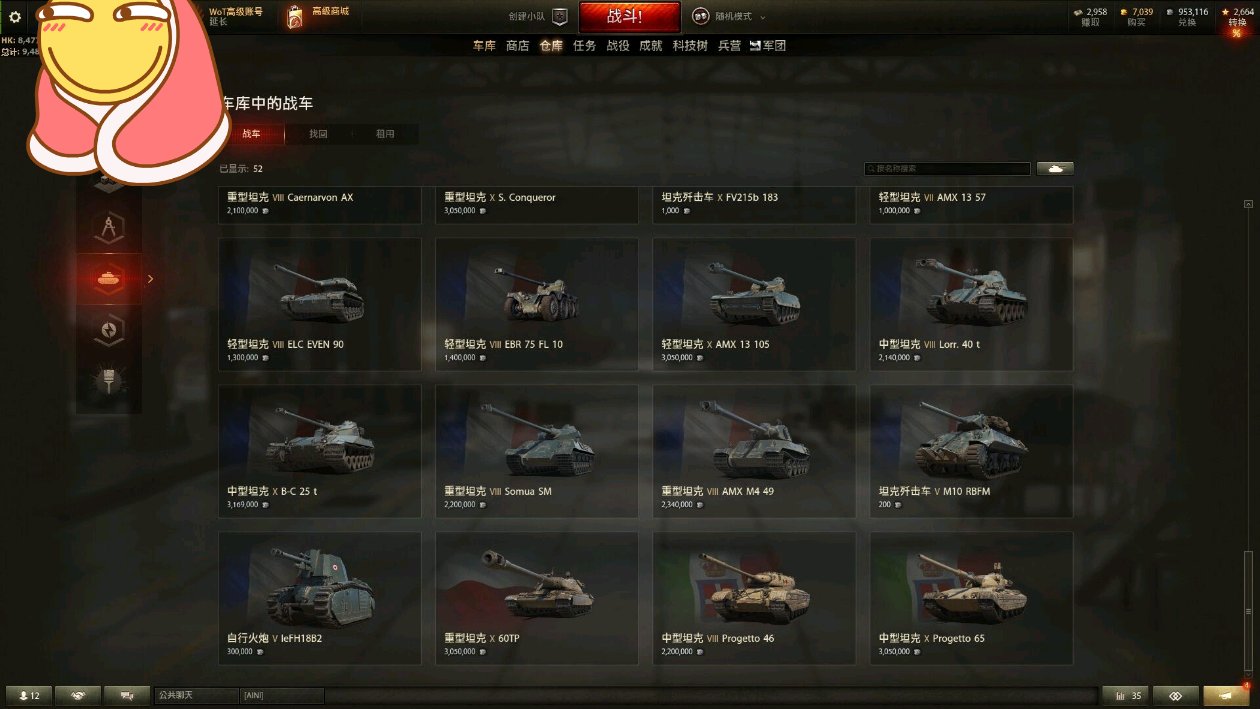This screenshot has width=1260, height=709.
Task: Open the contacts icon showing 12
Action: coord(29,696)
